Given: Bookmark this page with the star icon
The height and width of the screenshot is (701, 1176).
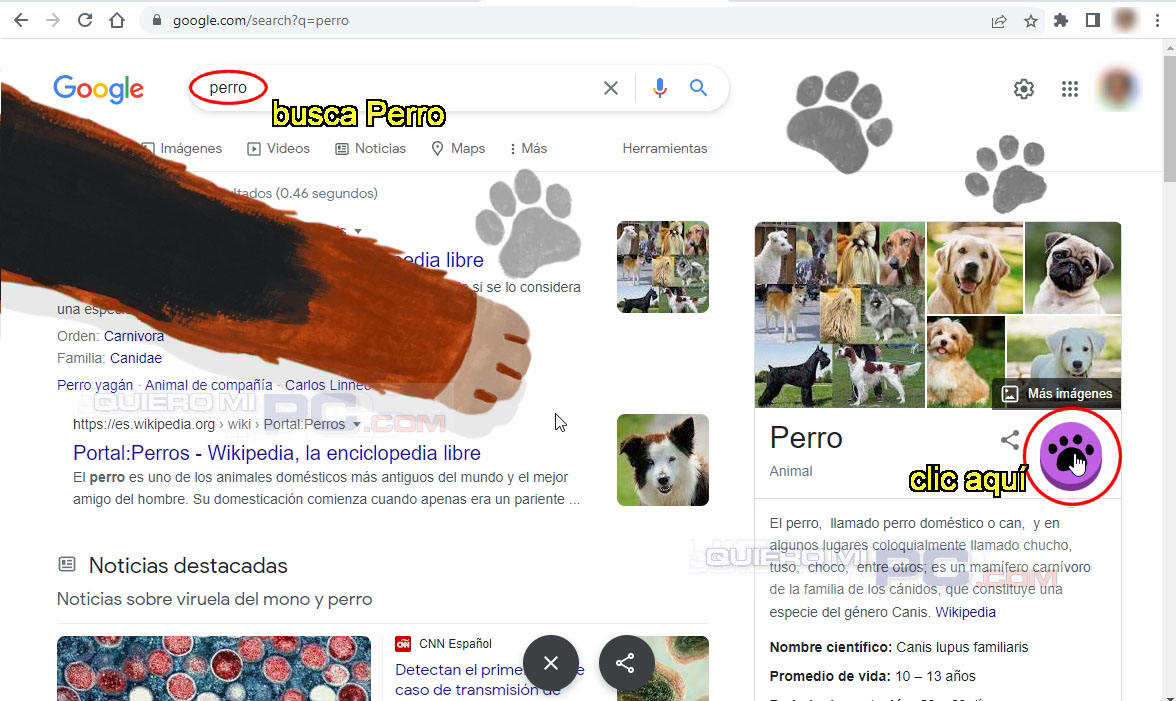Looking at the screenshot, I should click(x=1030, y=21).
